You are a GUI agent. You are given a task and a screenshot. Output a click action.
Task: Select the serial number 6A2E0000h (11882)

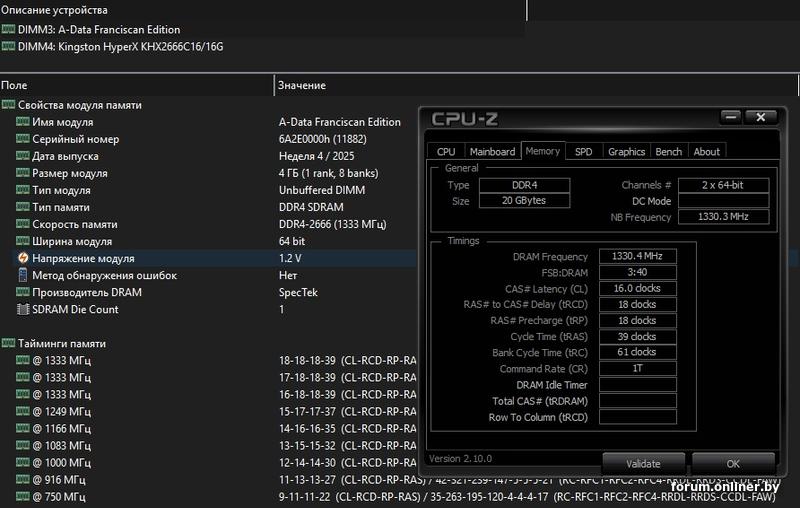322,139
